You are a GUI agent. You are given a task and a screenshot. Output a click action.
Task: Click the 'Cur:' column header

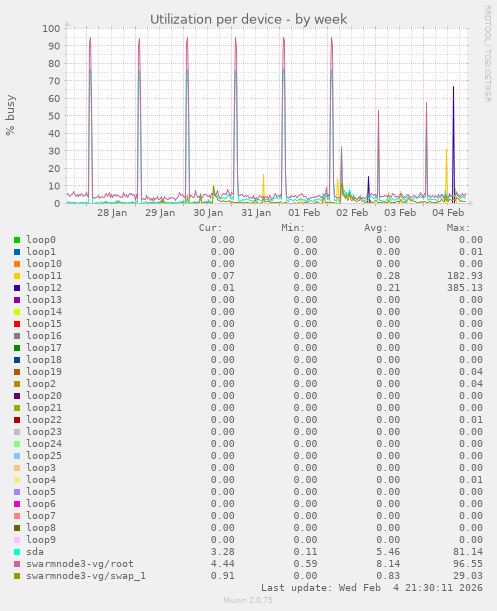[x=210, y=228]
